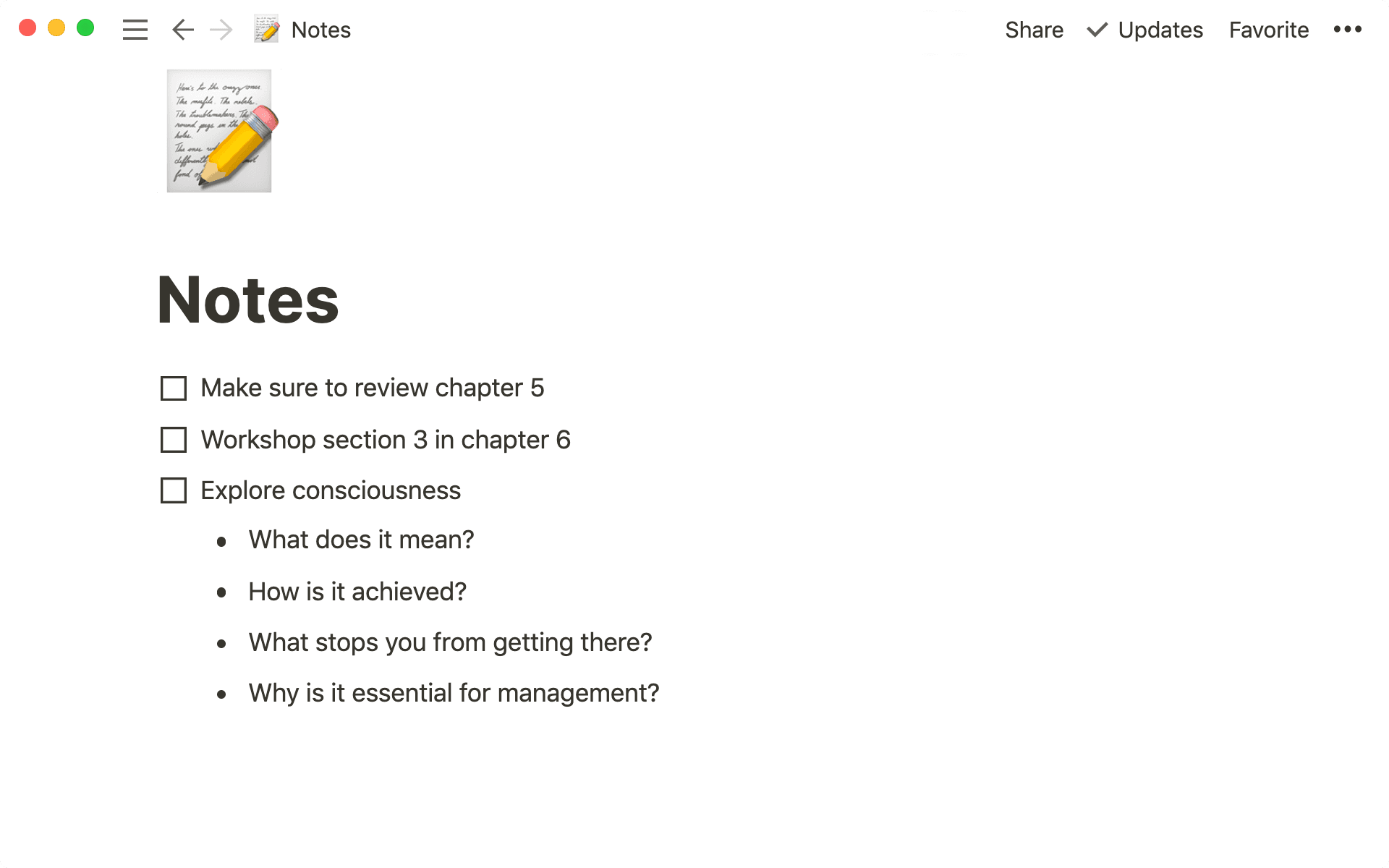Click the large memo pencil page icon

pyautogui.click(x=221, y=131)
